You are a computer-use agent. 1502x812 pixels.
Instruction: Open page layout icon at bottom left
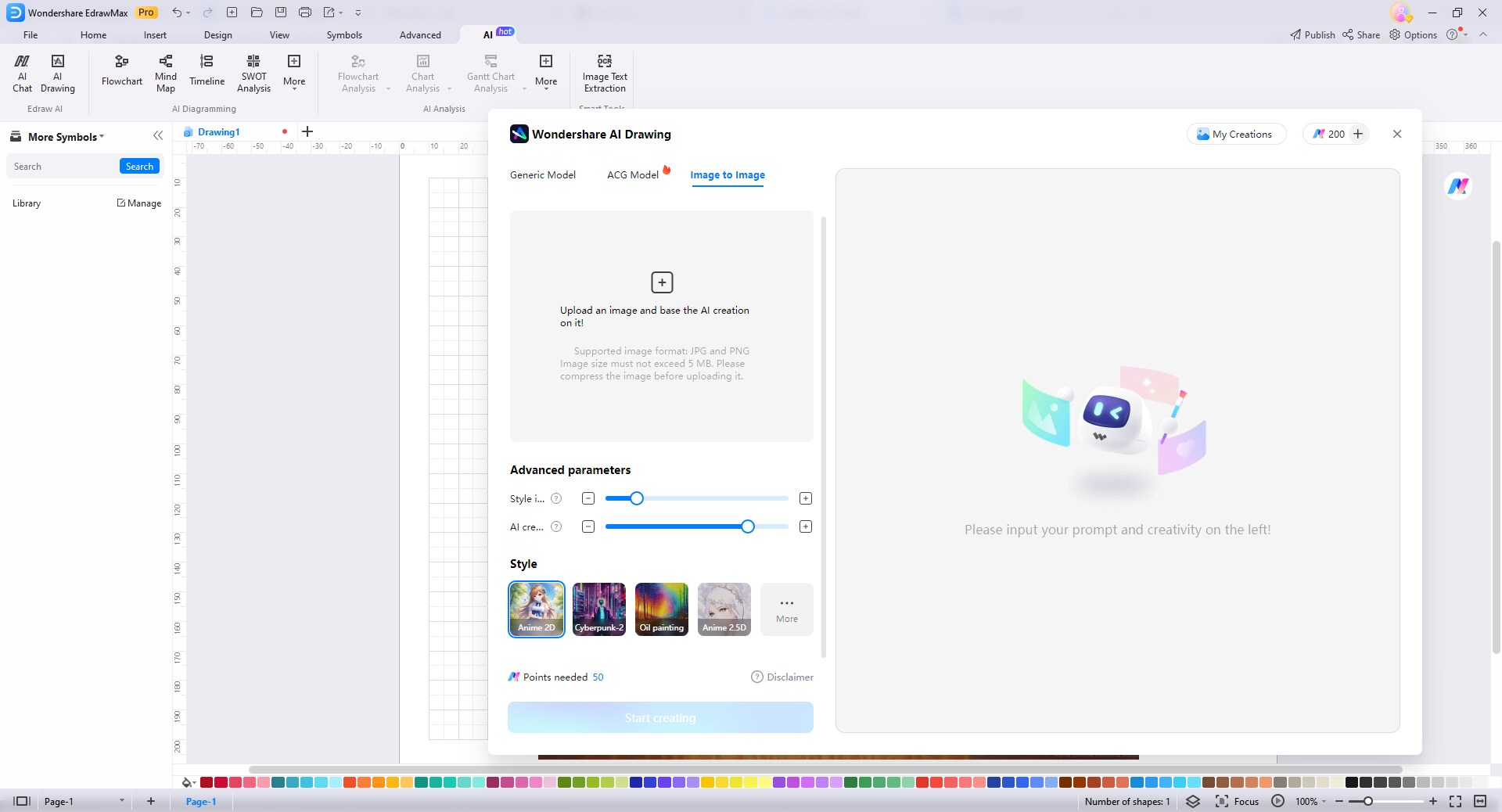pos(22,801)
